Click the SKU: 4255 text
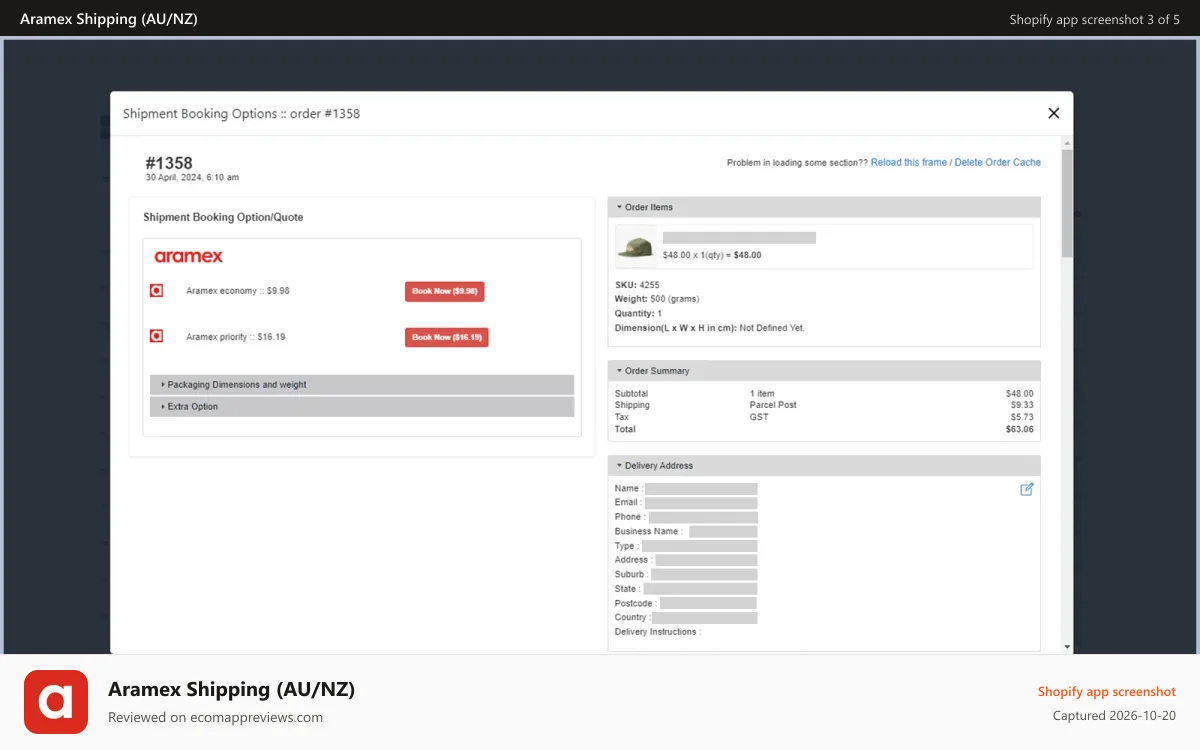1200x750 pixels. click(637, 286)
